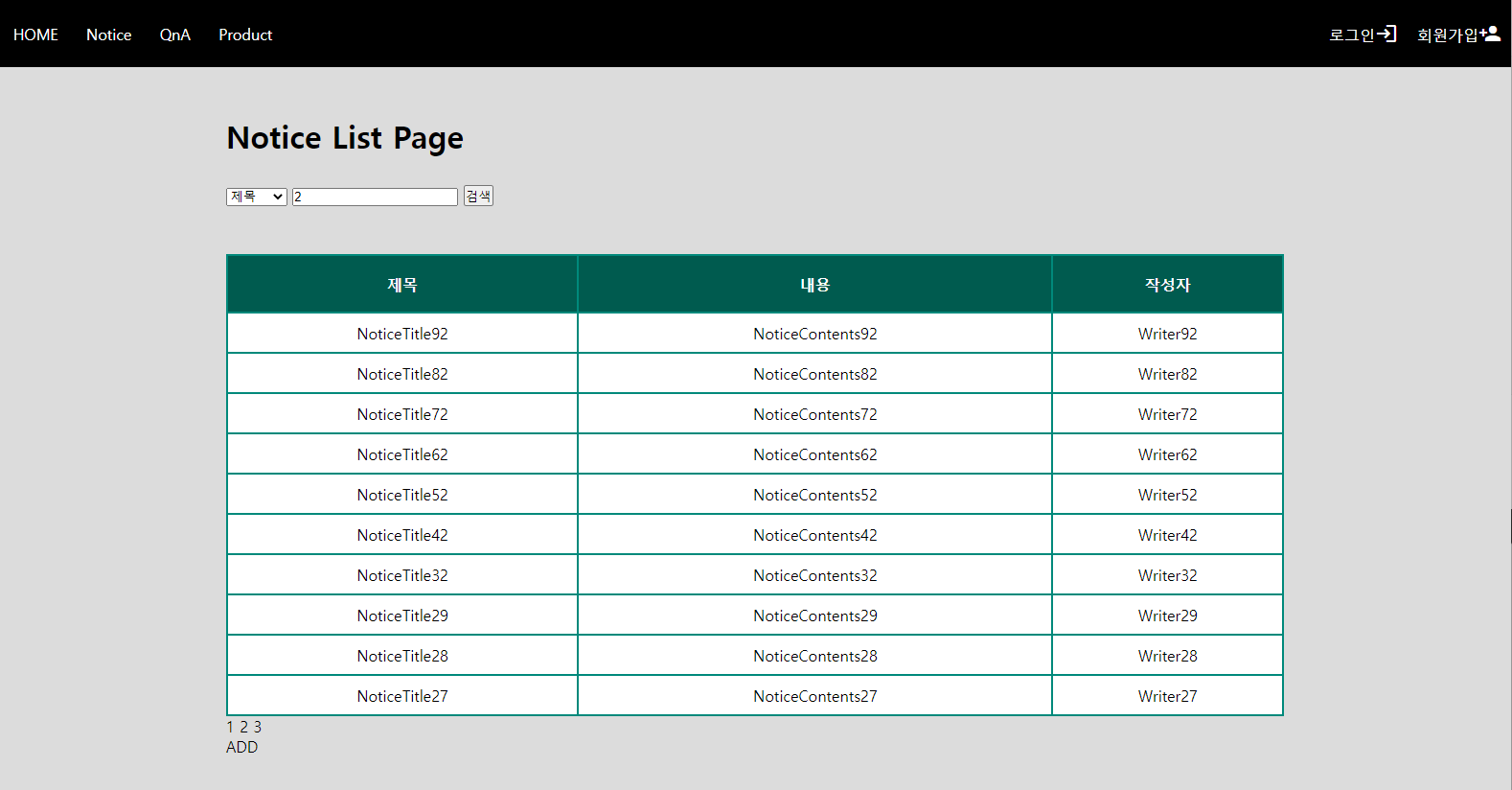Open the QnA menu item
1512x790 pixels.
point(174,35)
